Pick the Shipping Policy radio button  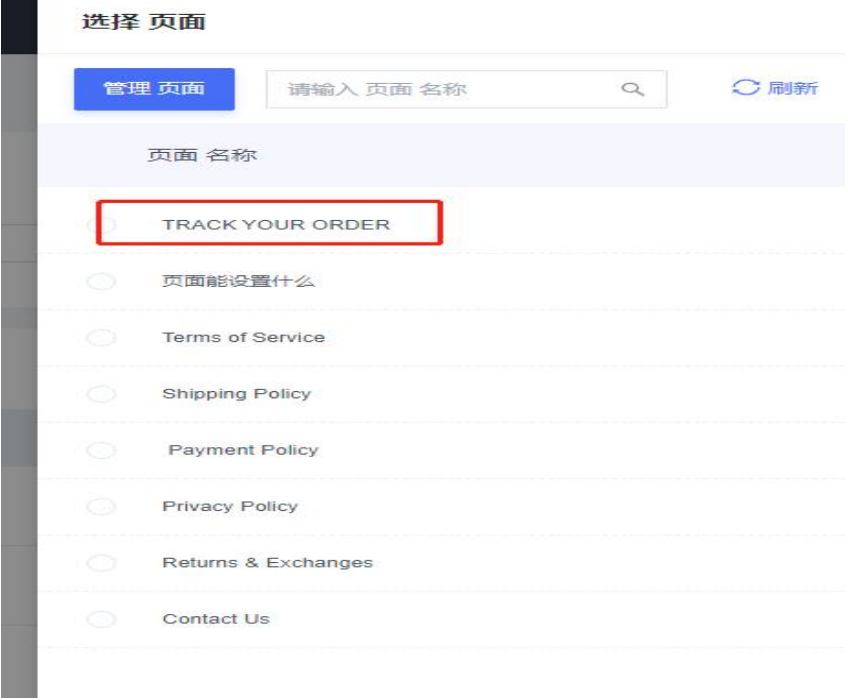(102, 394)
